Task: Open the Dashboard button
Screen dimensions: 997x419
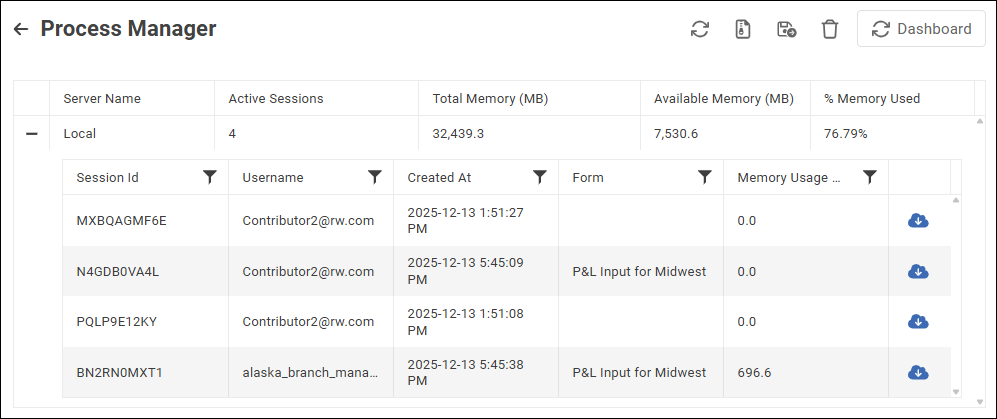Action: coord(921,29)
